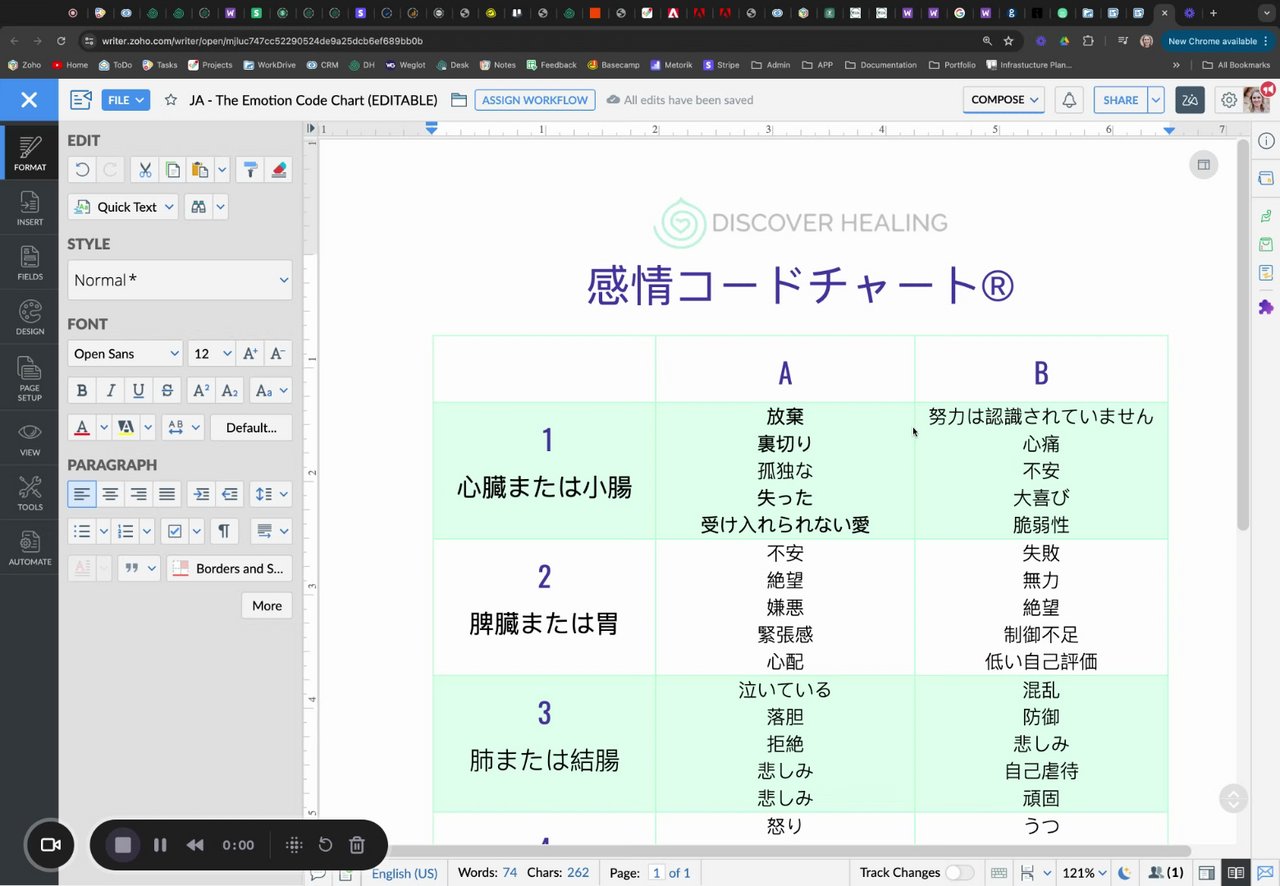
Task: Open the Default font settings button
Action: coord(251,427)
